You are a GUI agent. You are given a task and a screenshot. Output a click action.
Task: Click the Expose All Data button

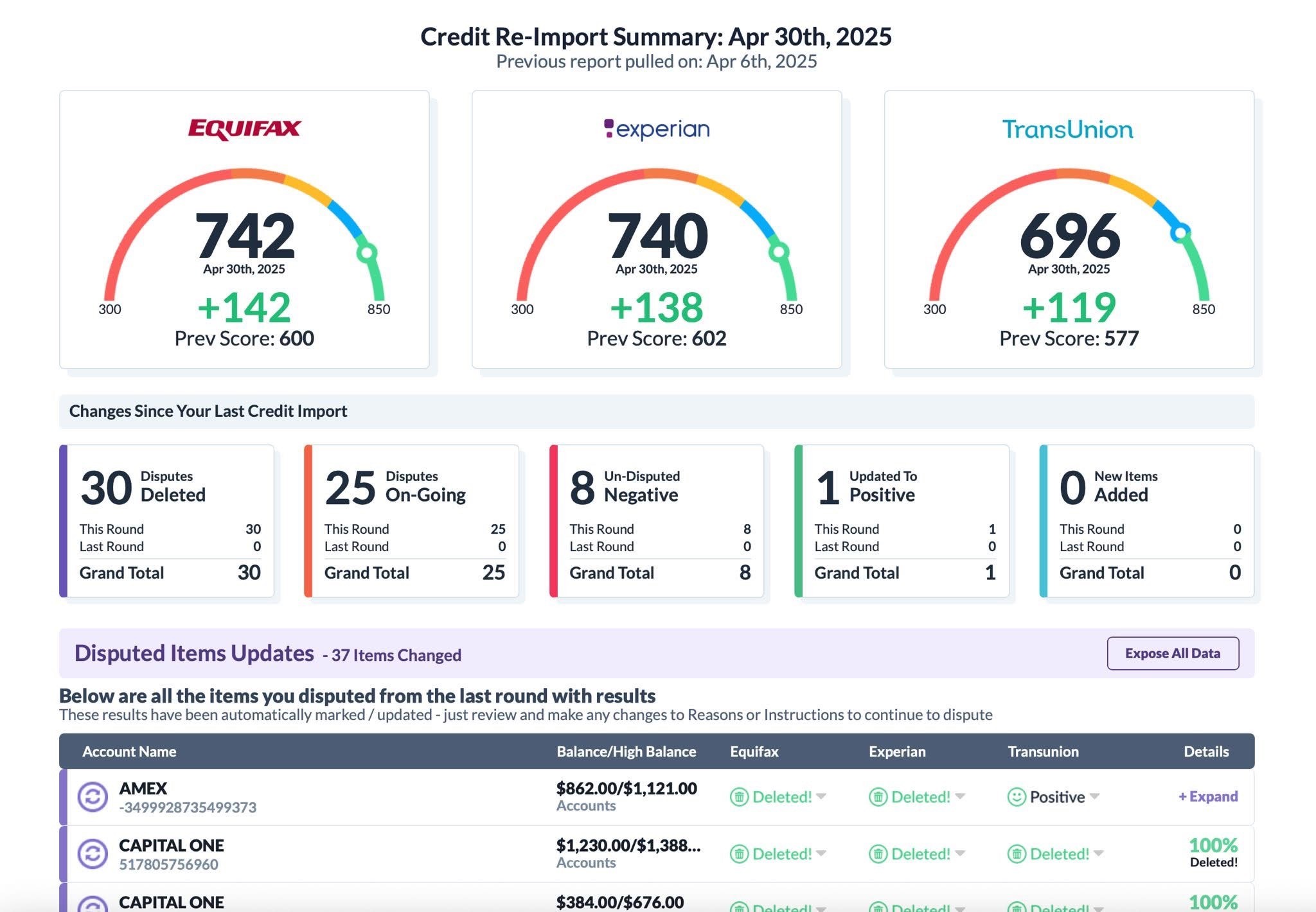tap(1173, 653)
